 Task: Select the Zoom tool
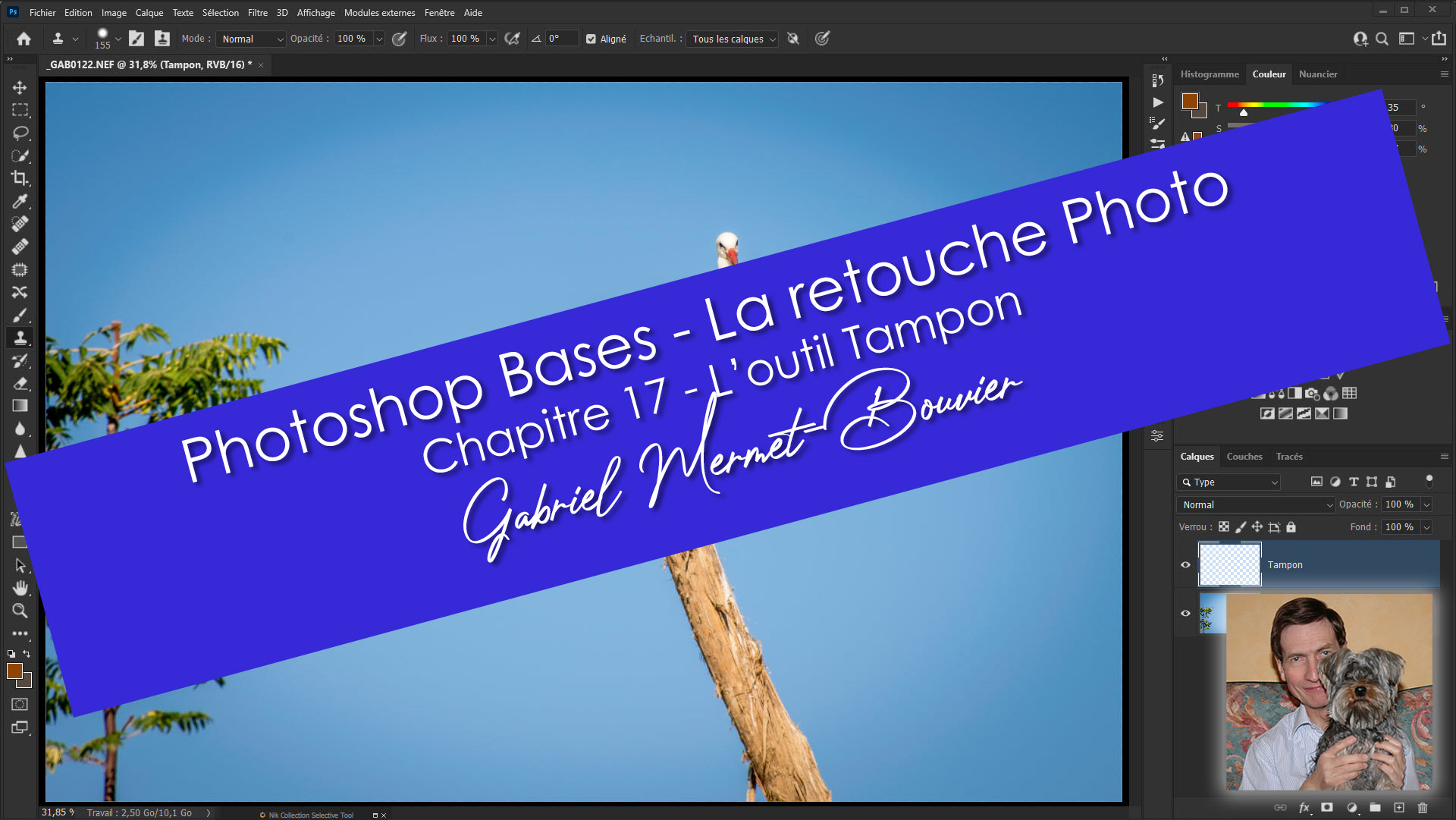pyautogui.click(x=20, y=611)
